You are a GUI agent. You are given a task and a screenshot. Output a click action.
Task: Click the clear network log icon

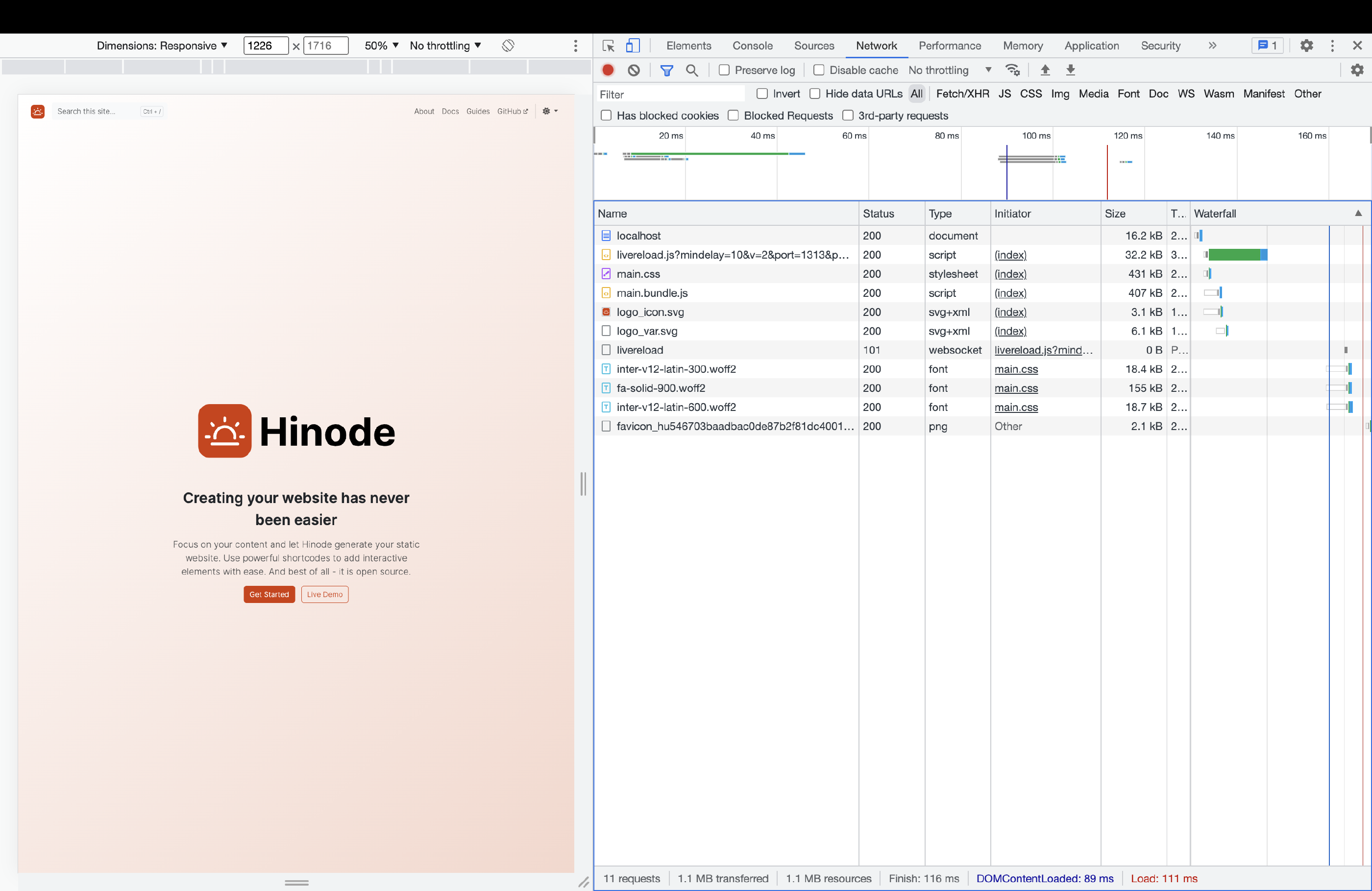tap(635, 70)
